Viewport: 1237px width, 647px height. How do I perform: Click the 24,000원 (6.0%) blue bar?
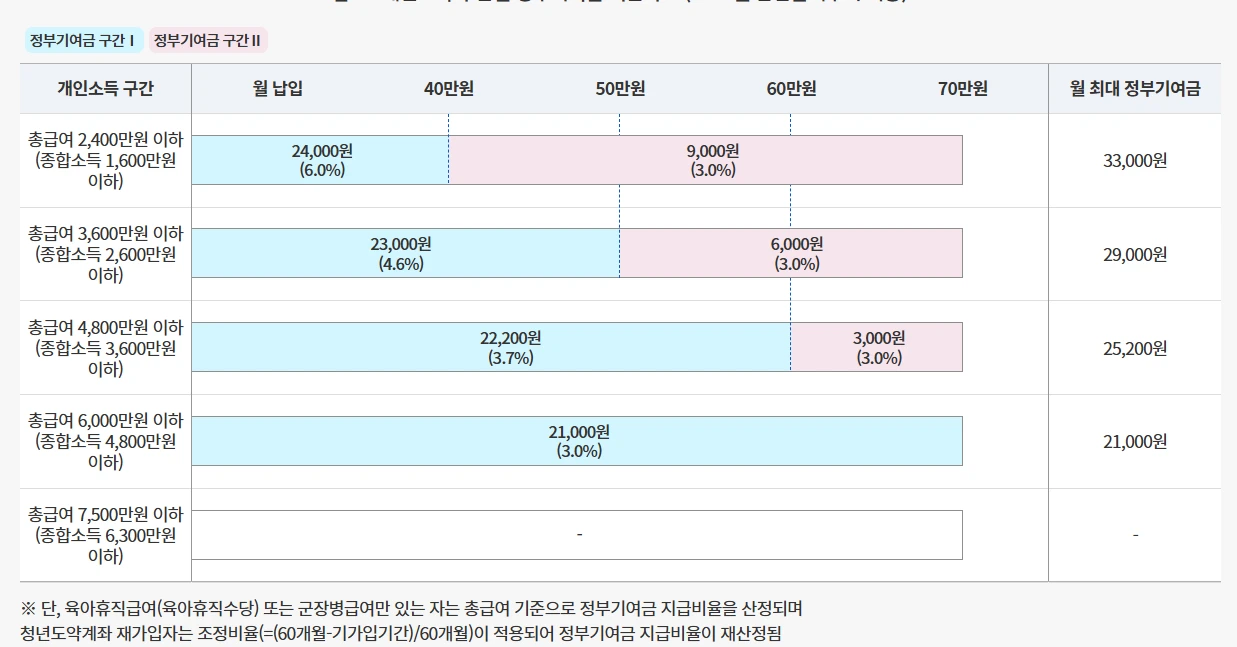pos(320,160)
